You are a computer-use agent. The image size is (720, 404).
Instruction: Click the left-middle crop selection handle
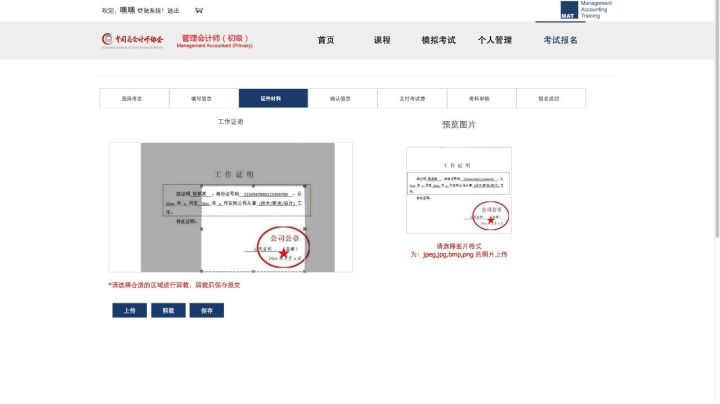pos(201,229)
